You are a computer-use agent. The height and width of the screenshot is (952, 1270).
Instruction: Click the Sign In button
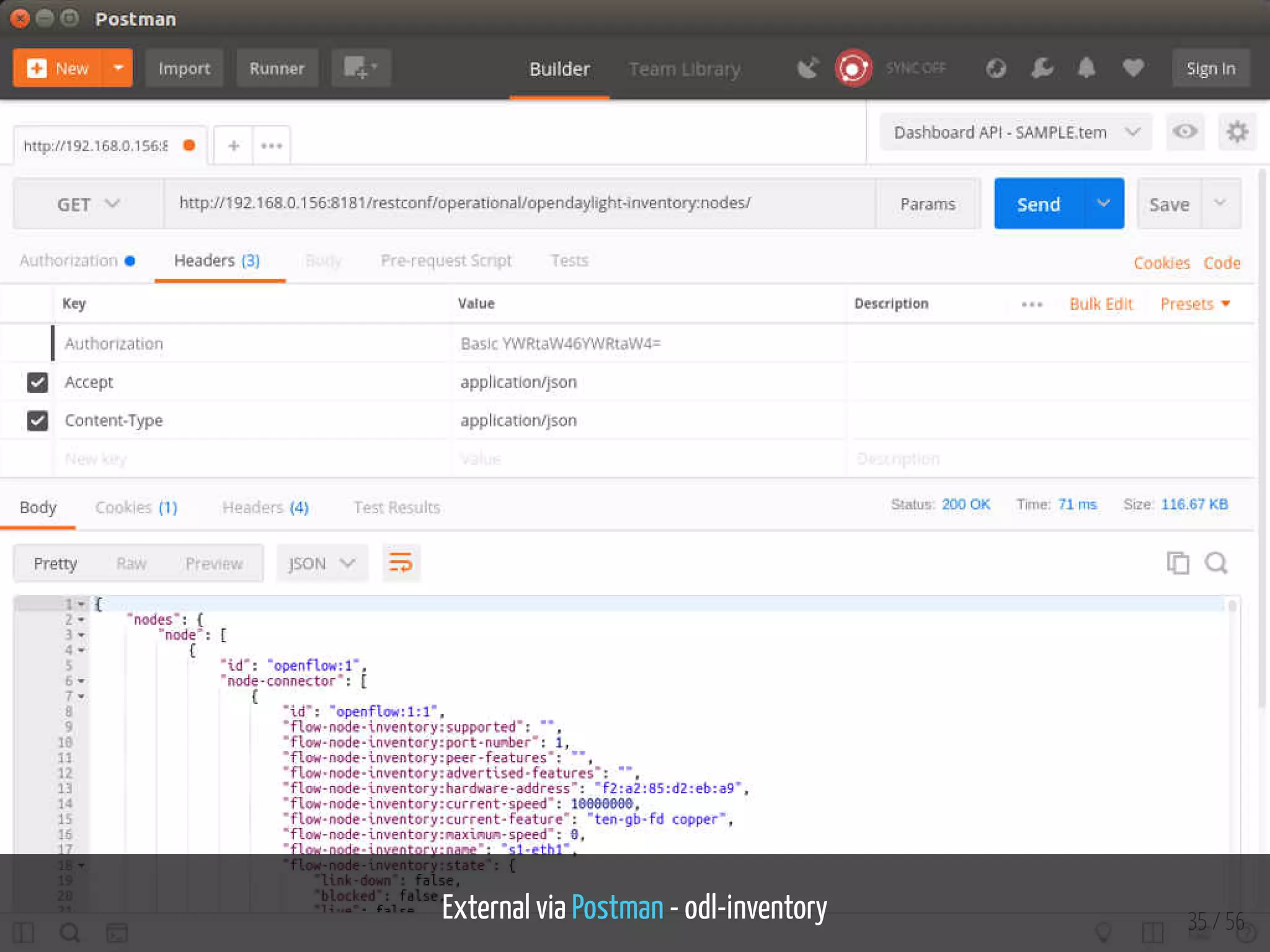point(1210,68)
